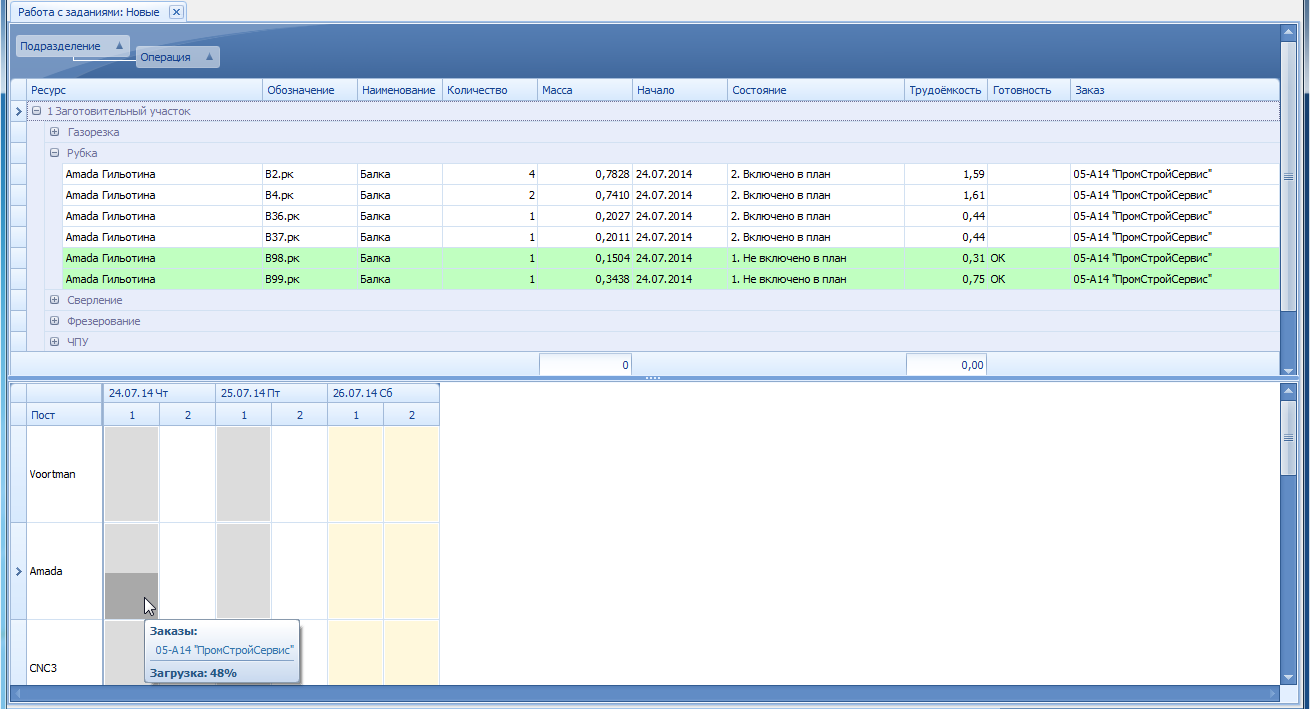Collapse the "1 Заготовительный участок" group

pyautogui.click(x=36, y=112)
